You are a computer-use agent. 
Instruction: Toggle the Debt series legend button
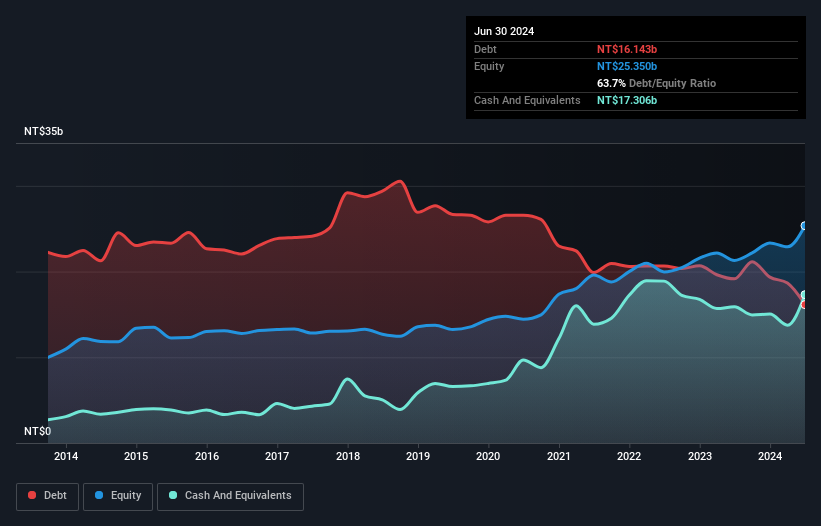48,496
